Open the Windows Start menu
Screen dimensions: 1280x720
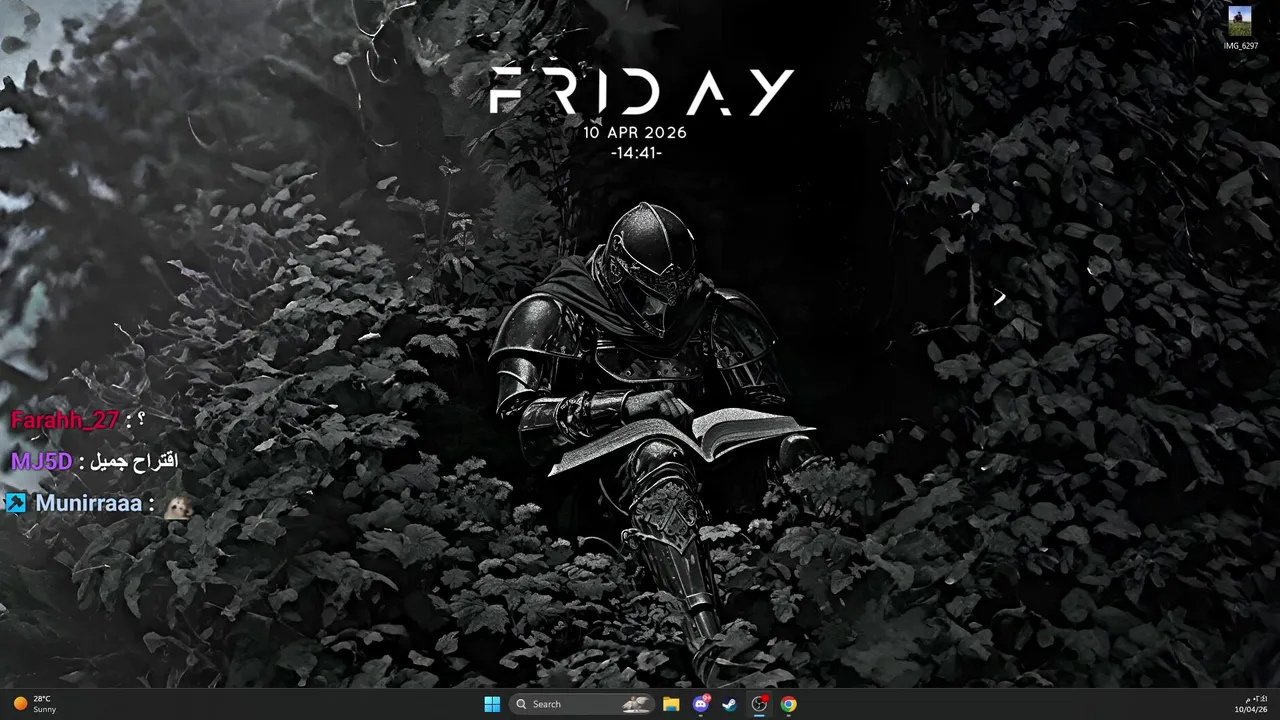coord(492,704)
